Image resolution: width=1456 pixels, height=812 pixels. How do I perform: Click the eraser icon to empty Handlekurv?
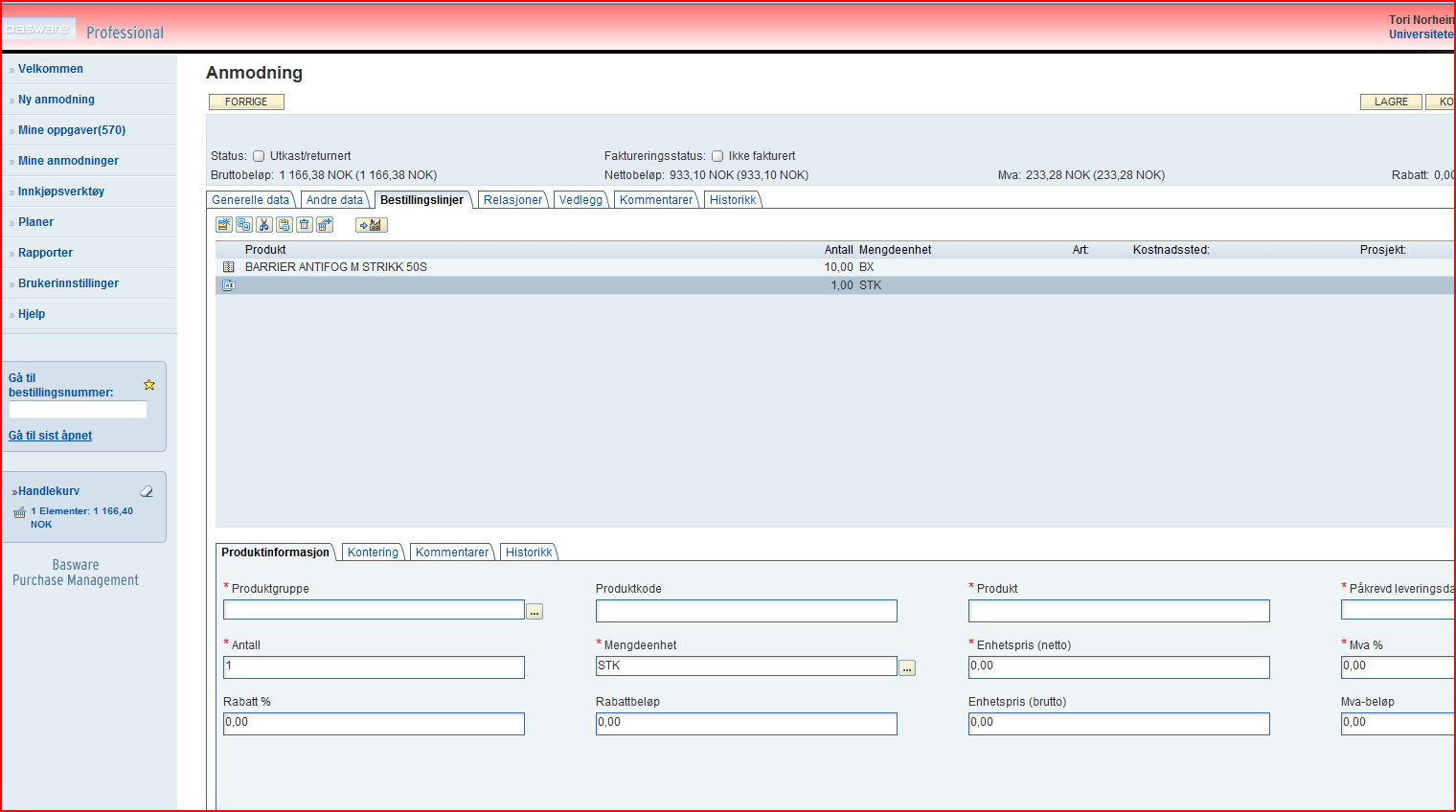(x=147, y=491)
